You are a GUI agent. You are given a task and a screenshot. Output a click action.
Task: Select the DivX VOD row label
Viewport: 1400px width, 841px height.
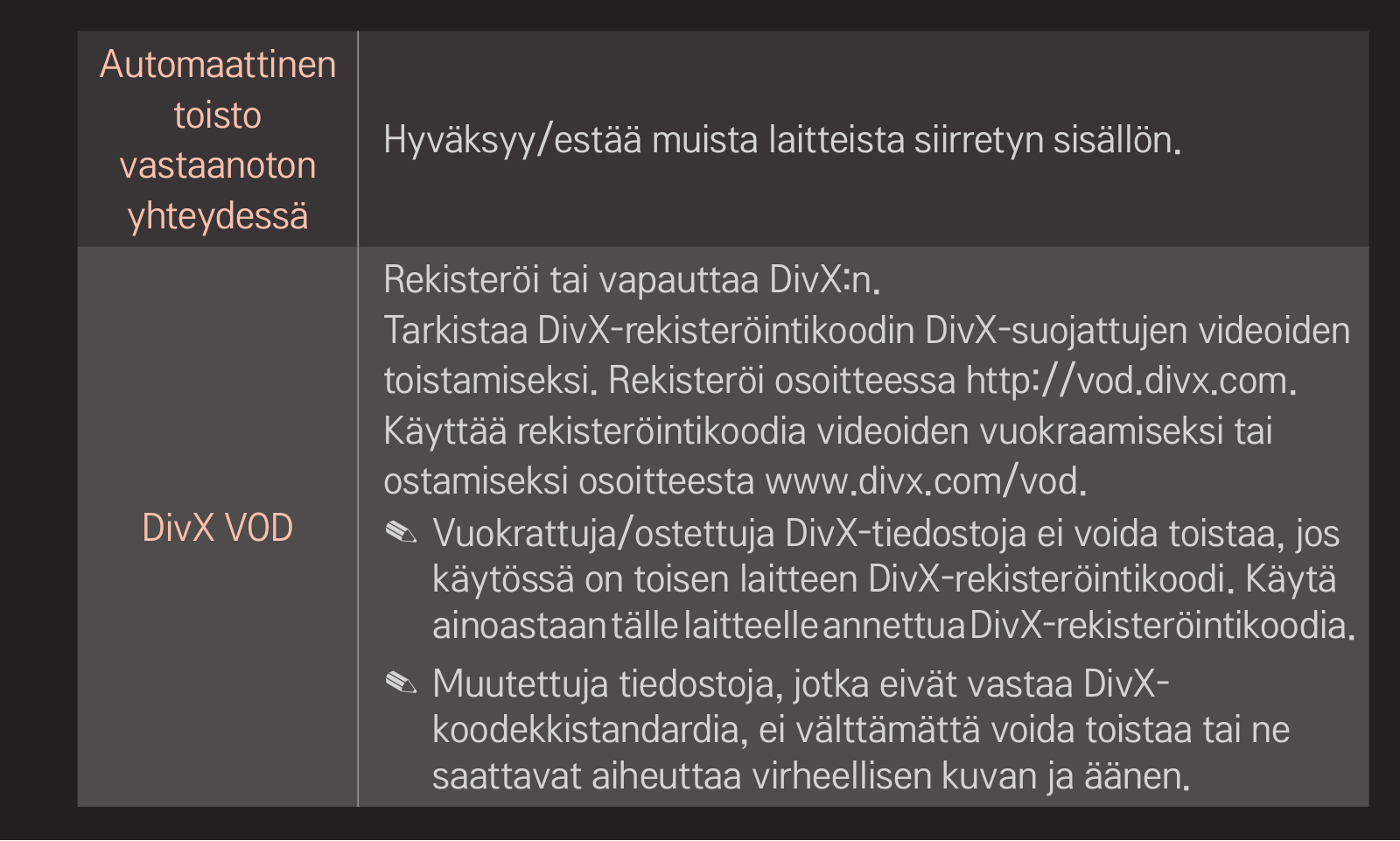pyautogui.click(x=217, y=528)
